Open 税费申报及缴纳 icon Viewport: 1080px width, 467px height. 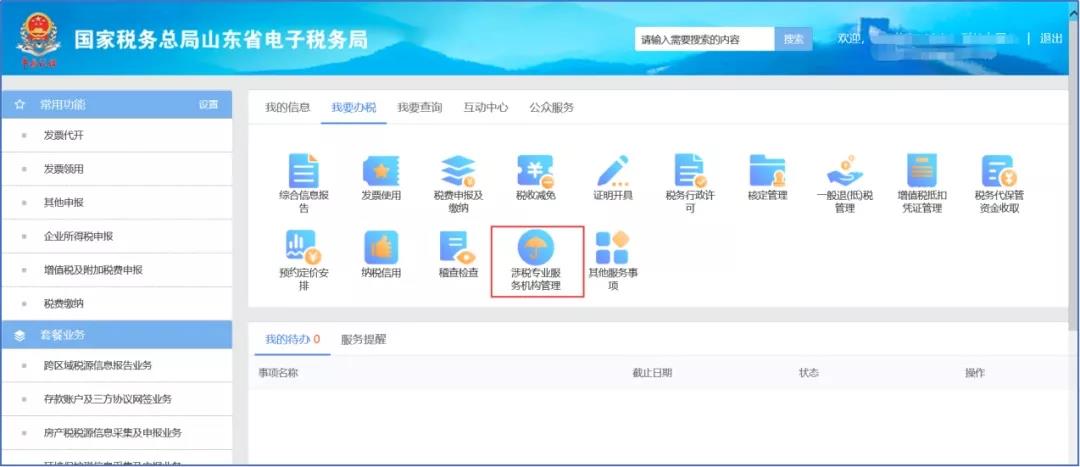pyautogui.click(x=458, y=171)
